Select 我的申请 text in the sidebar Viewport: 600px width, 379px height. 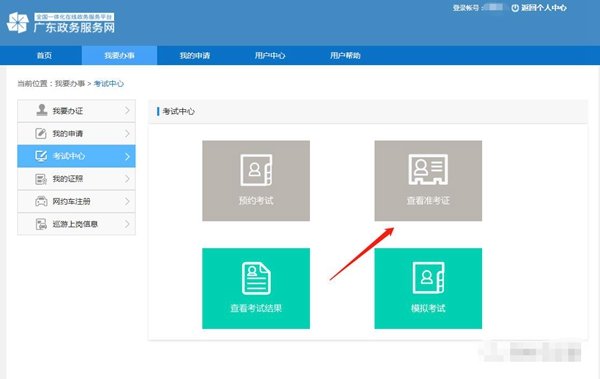[68, 134]
